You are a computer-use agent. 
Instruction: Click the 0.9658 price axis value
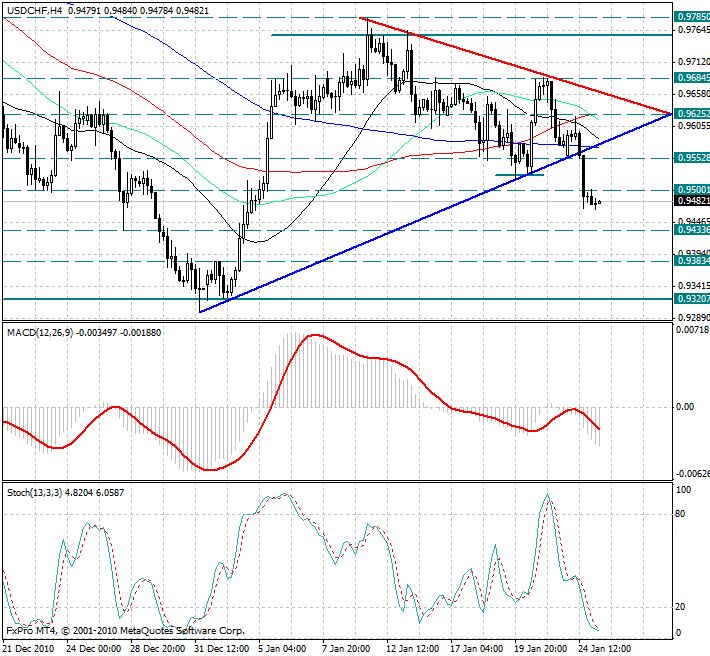(694, 94)
